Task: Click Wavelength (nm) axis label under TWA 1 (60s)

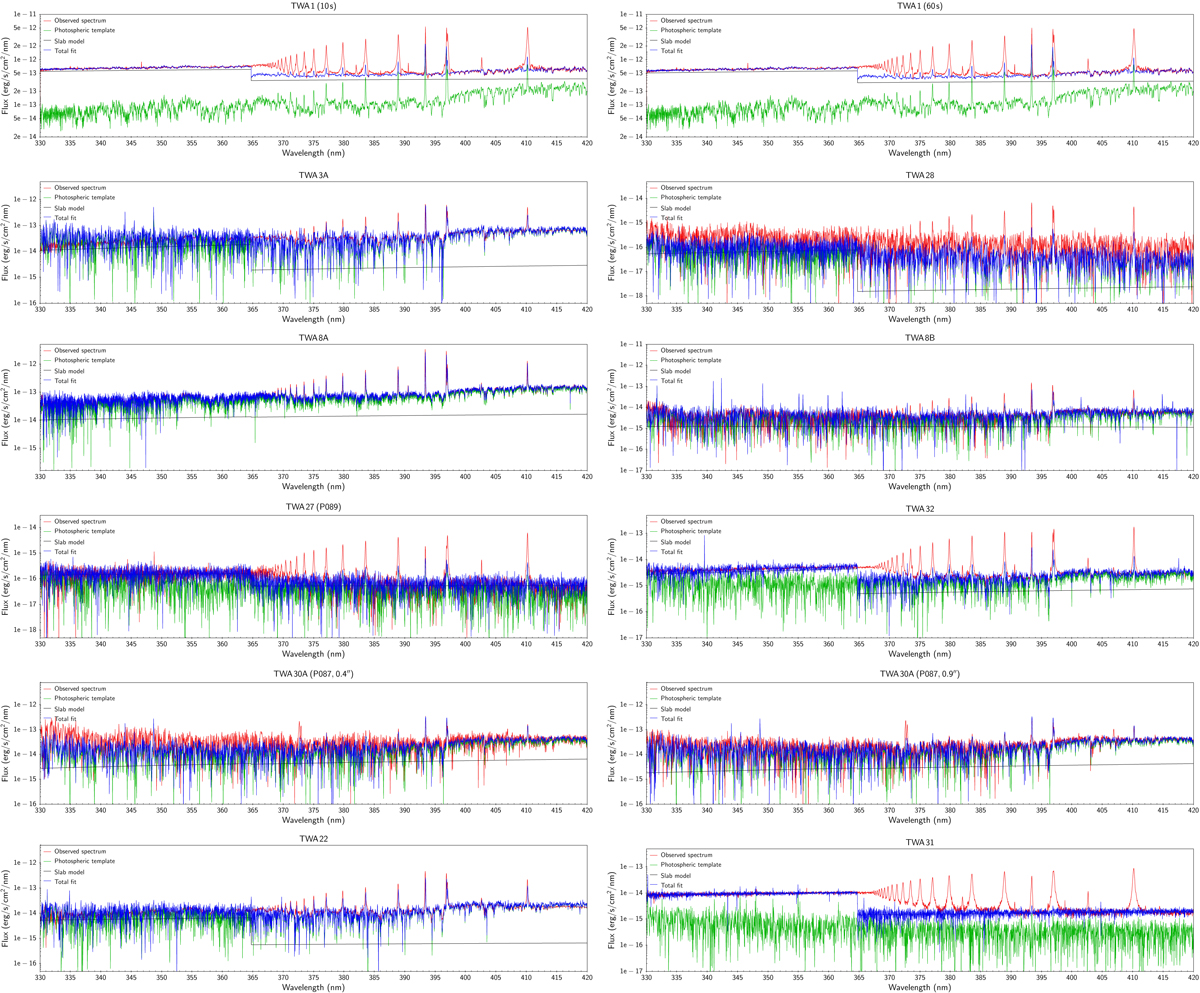Action: pyautogui.click(x=919, y=155)
